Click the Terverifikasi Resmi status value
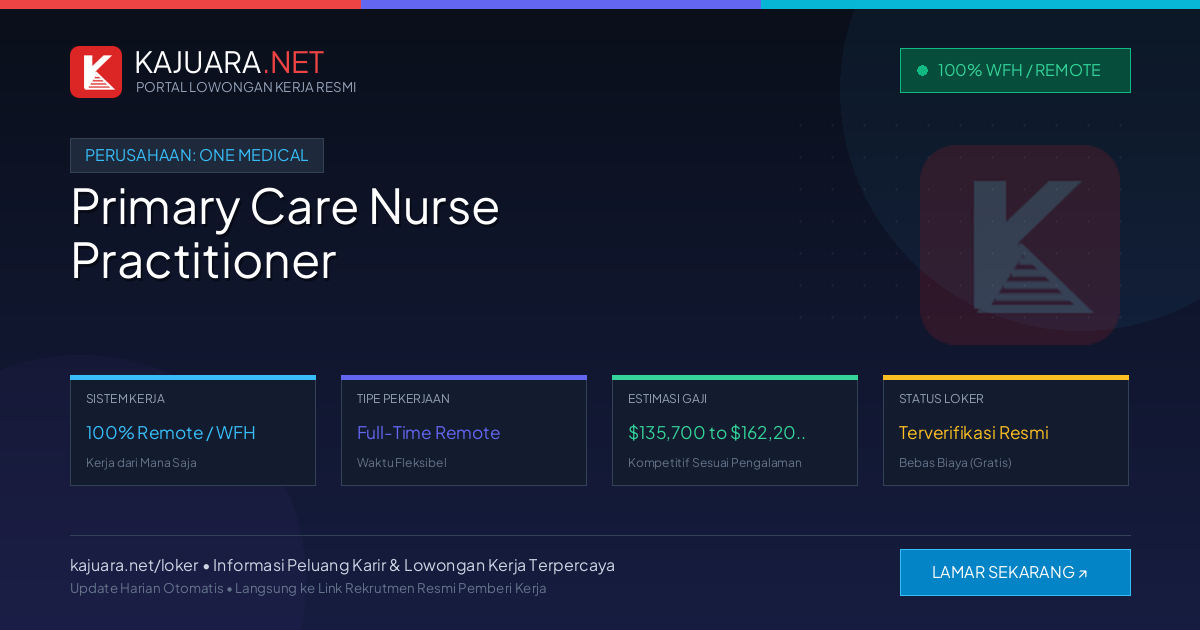1200x630 pixels. tap(974, 433)
